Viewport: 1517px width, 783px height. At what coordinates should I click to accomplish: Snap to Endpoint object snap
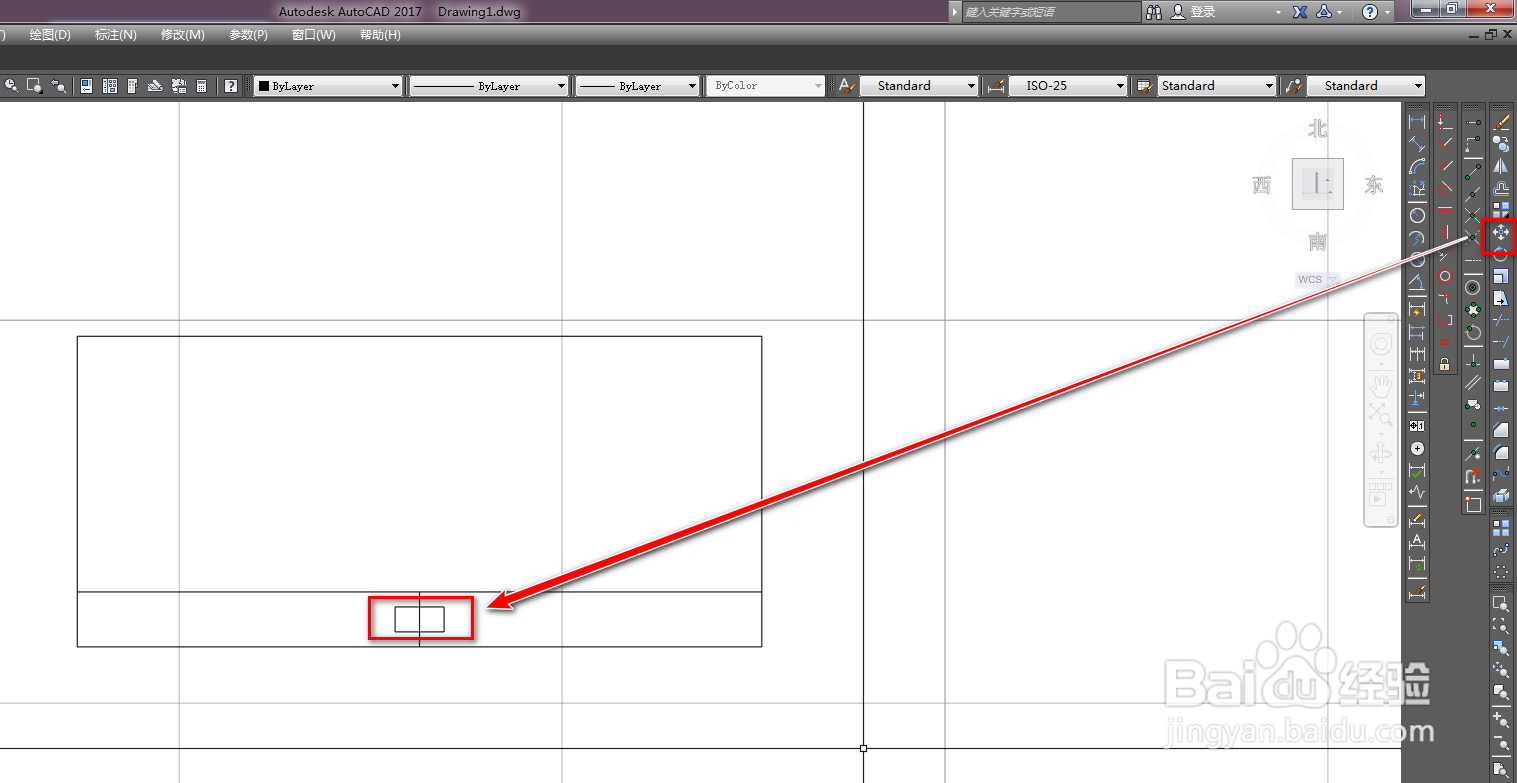pos(1472,173)
